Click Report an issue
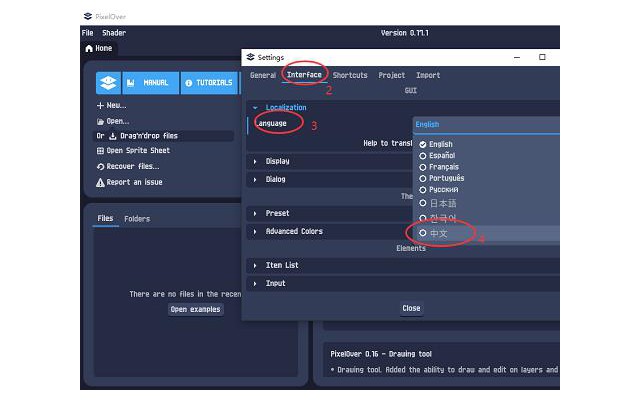Screen dimensions: 640x400 (x=129, y=182)
